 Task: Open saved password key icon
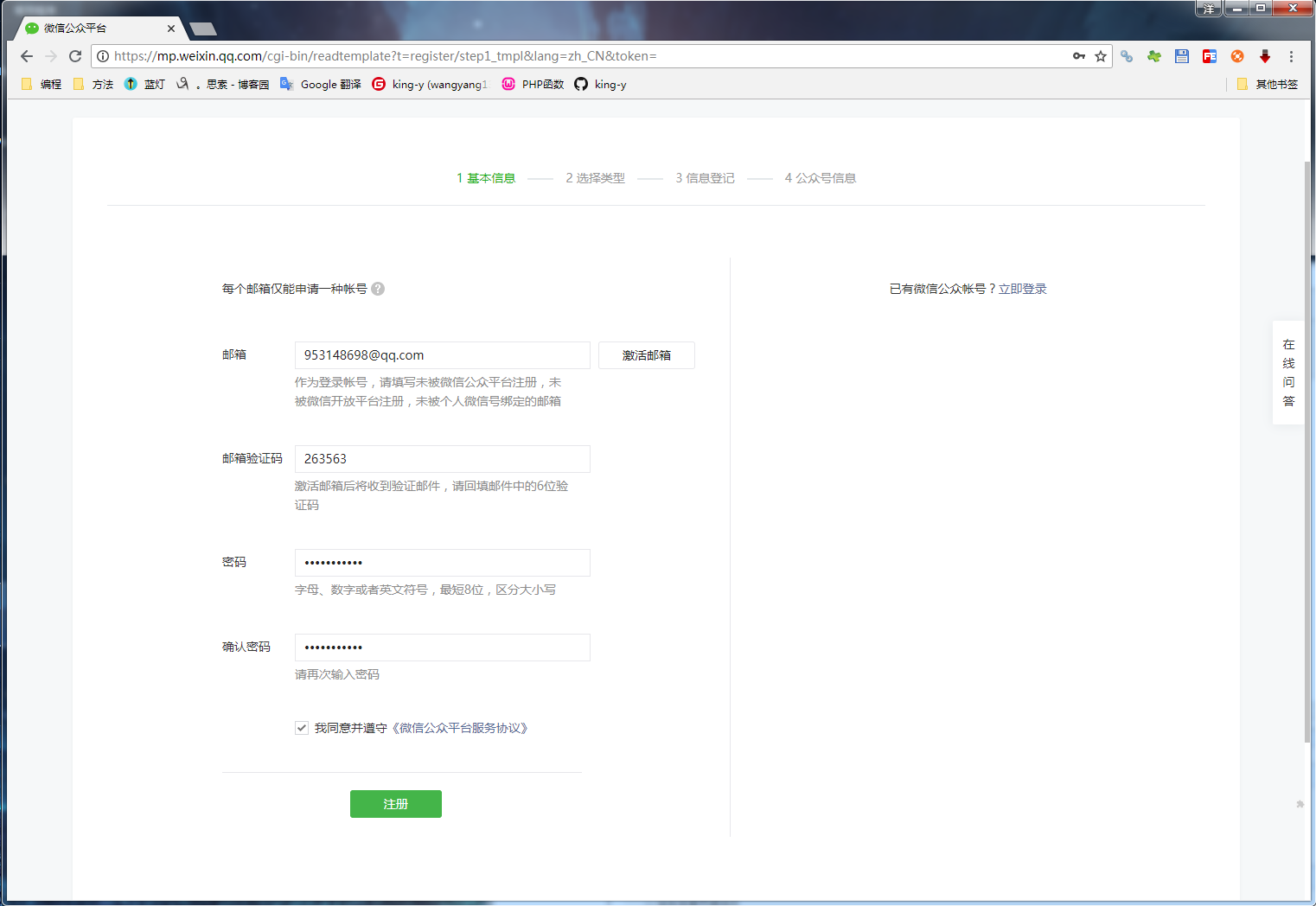click(1079, 56)
